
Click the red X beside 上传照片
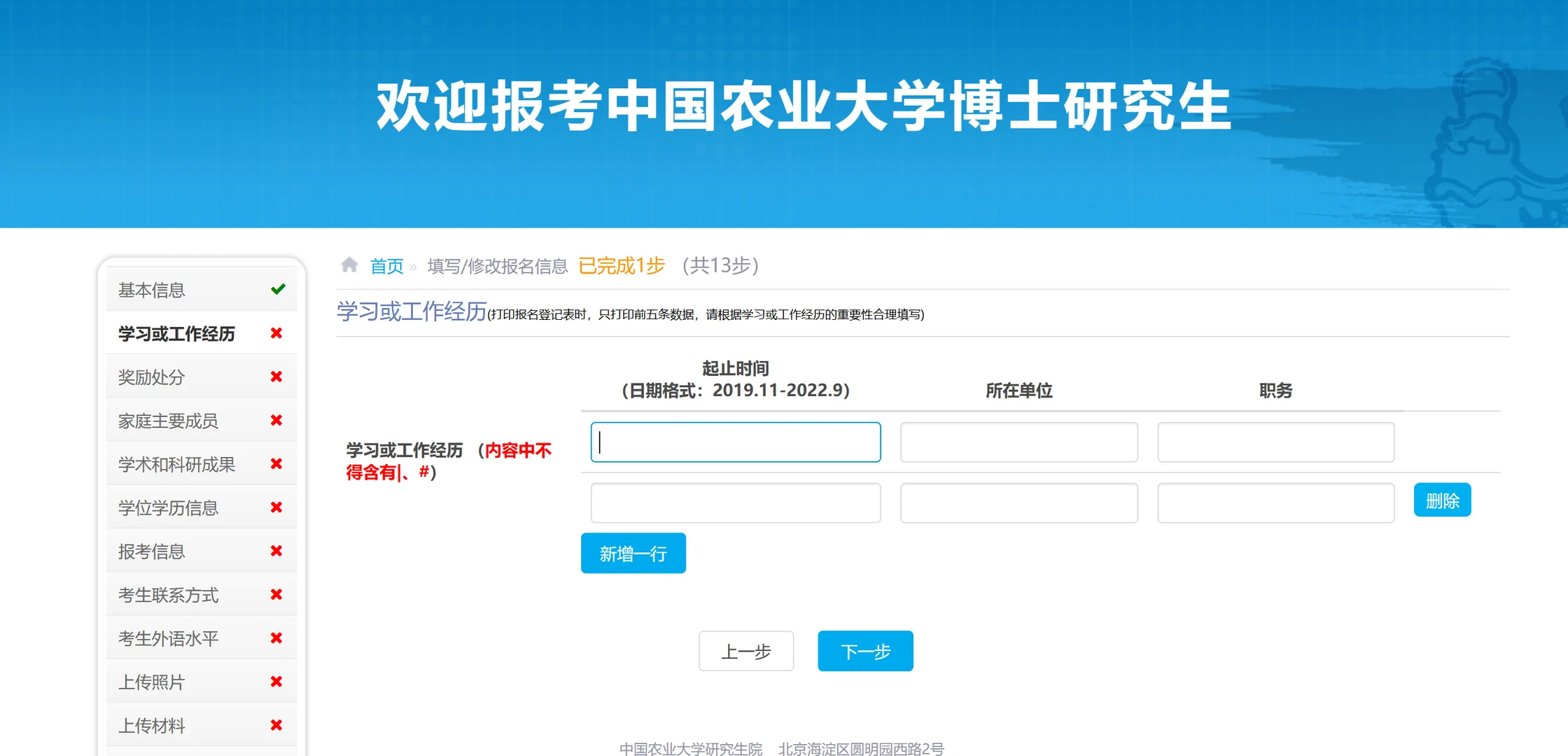[276, 681]
